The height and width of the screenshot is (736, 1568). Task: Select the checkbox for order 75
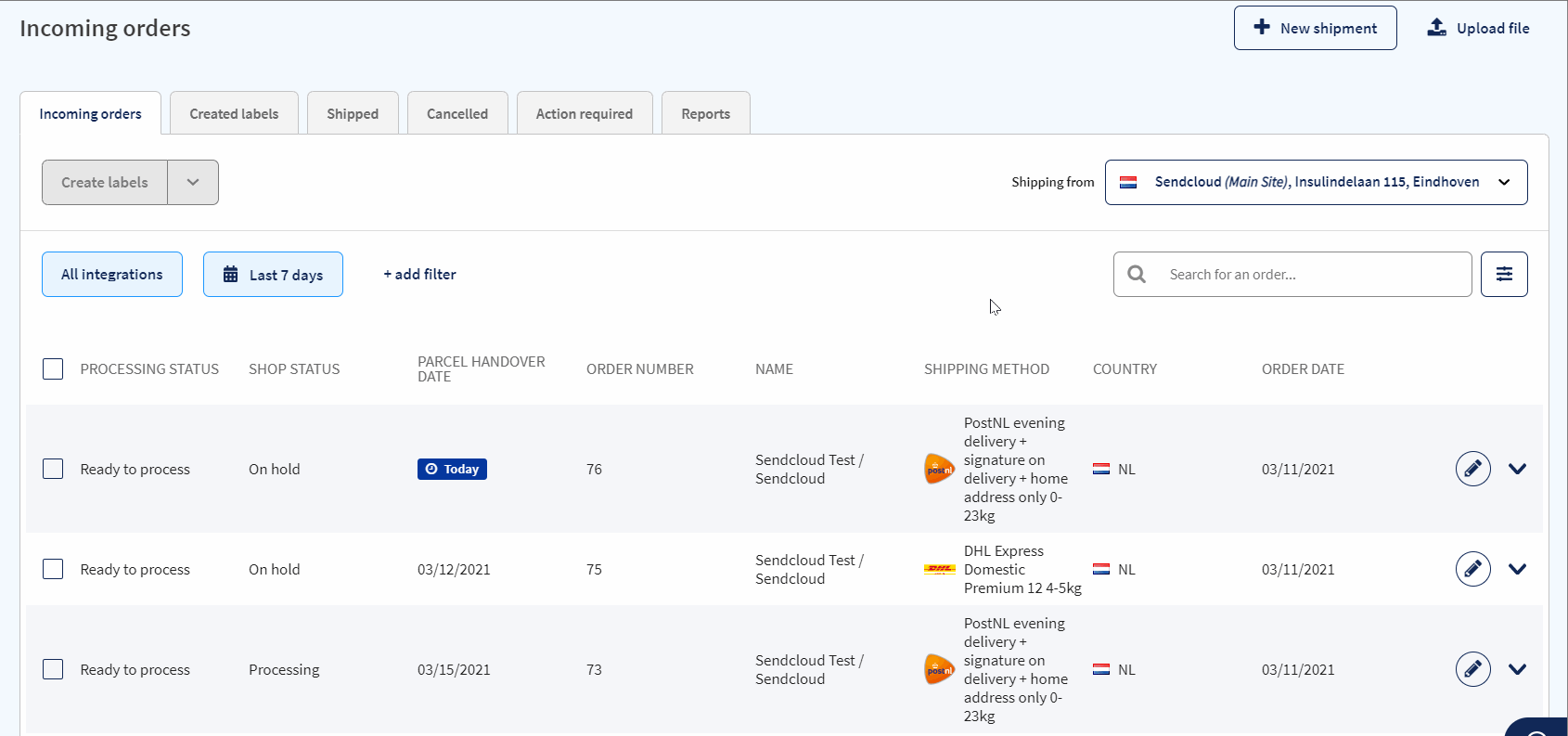coord(53,569)
